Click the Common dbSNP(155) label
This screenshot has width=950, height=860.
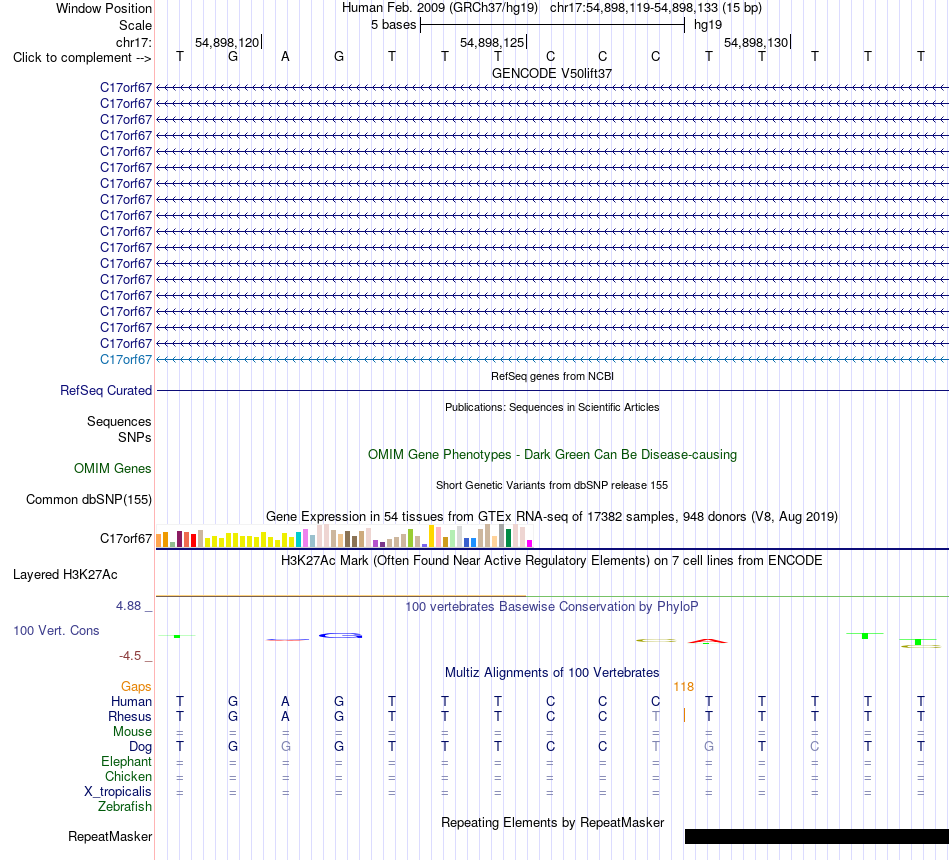[89, 499]
